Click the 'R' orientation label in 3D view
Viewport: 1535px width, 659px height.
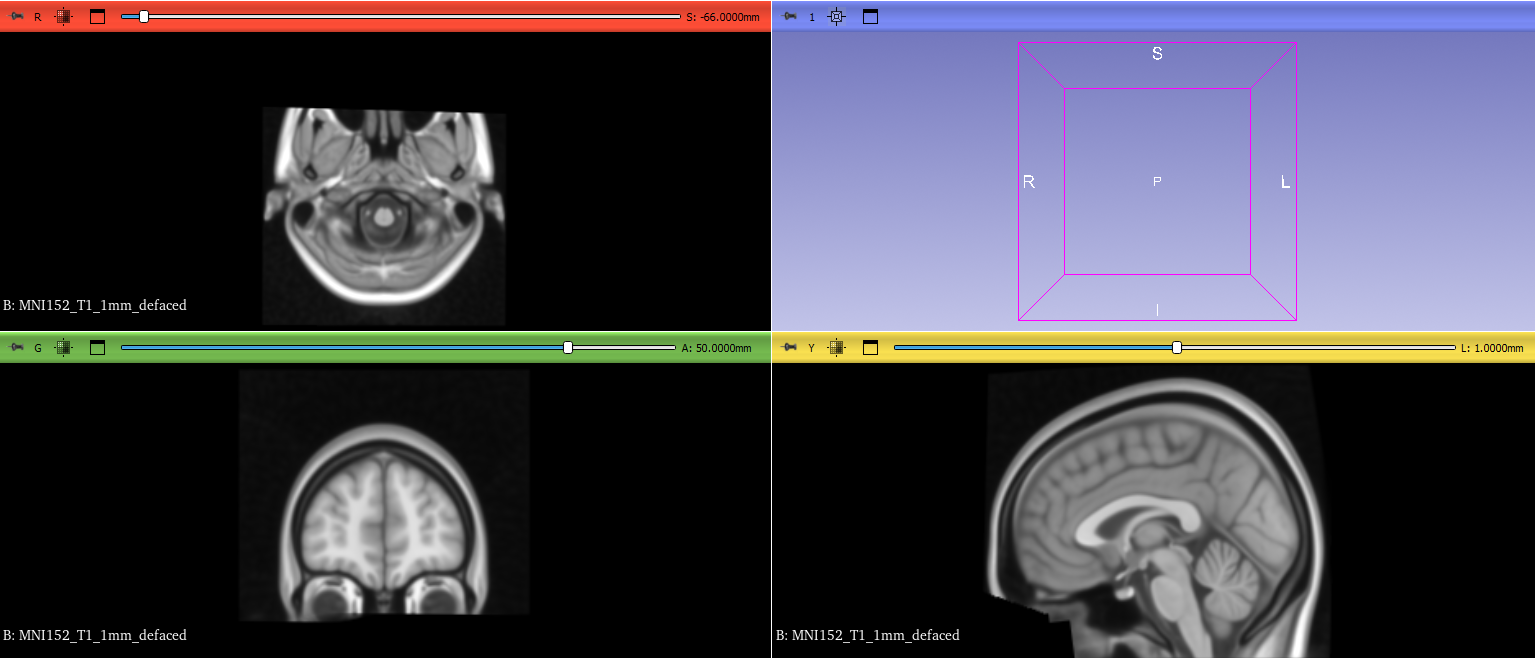pyautogui.click(x=1028, y=182)
